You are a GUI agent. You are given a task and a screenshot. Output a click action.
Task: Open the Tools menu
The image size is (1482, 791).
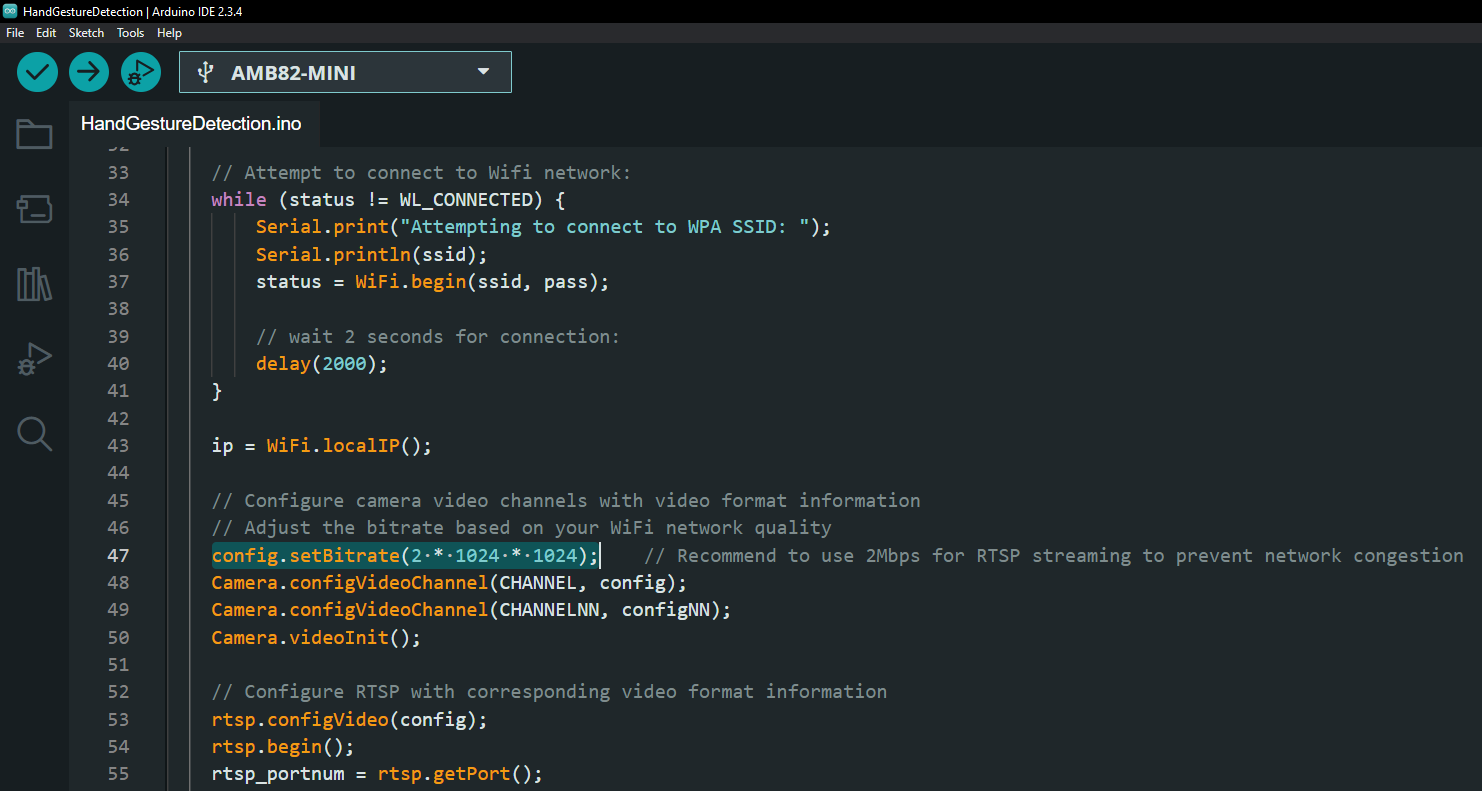pos(130,33)
